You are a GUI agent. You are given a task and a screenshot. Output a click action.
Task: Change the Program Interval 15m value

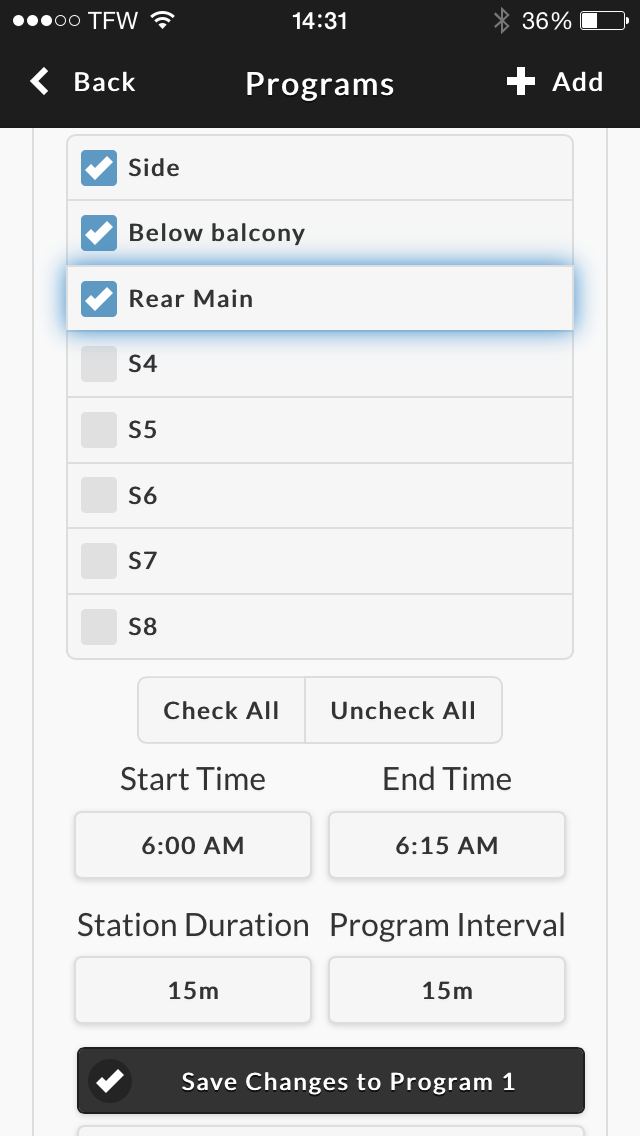pyautogui.click(x=447, y=991)
